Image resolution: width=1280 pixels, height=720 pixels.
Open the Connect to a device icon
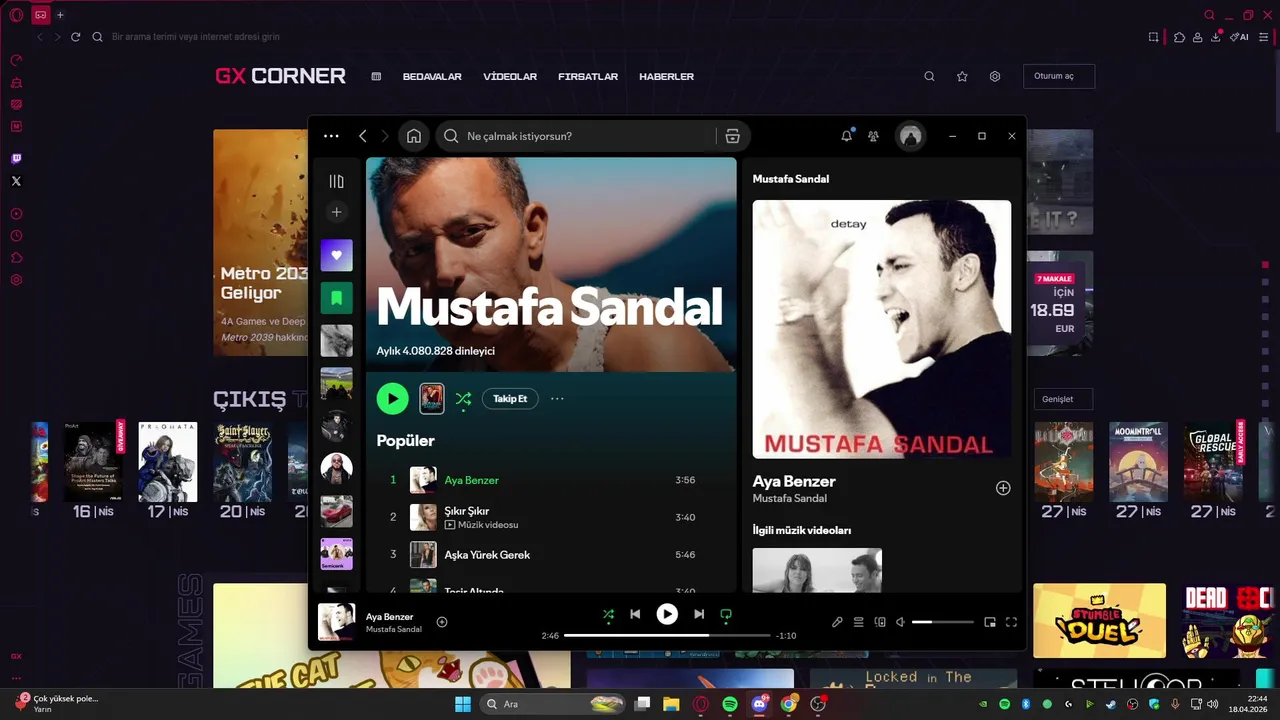click(880, 622)
